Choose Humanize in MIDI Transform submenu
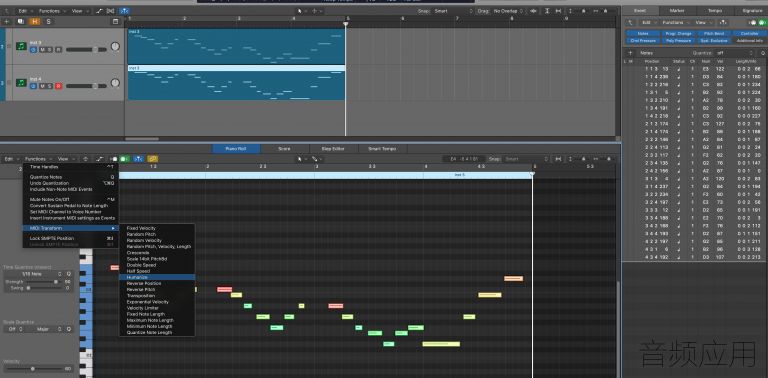Viewport: 768px width, 378px height. 157,278
